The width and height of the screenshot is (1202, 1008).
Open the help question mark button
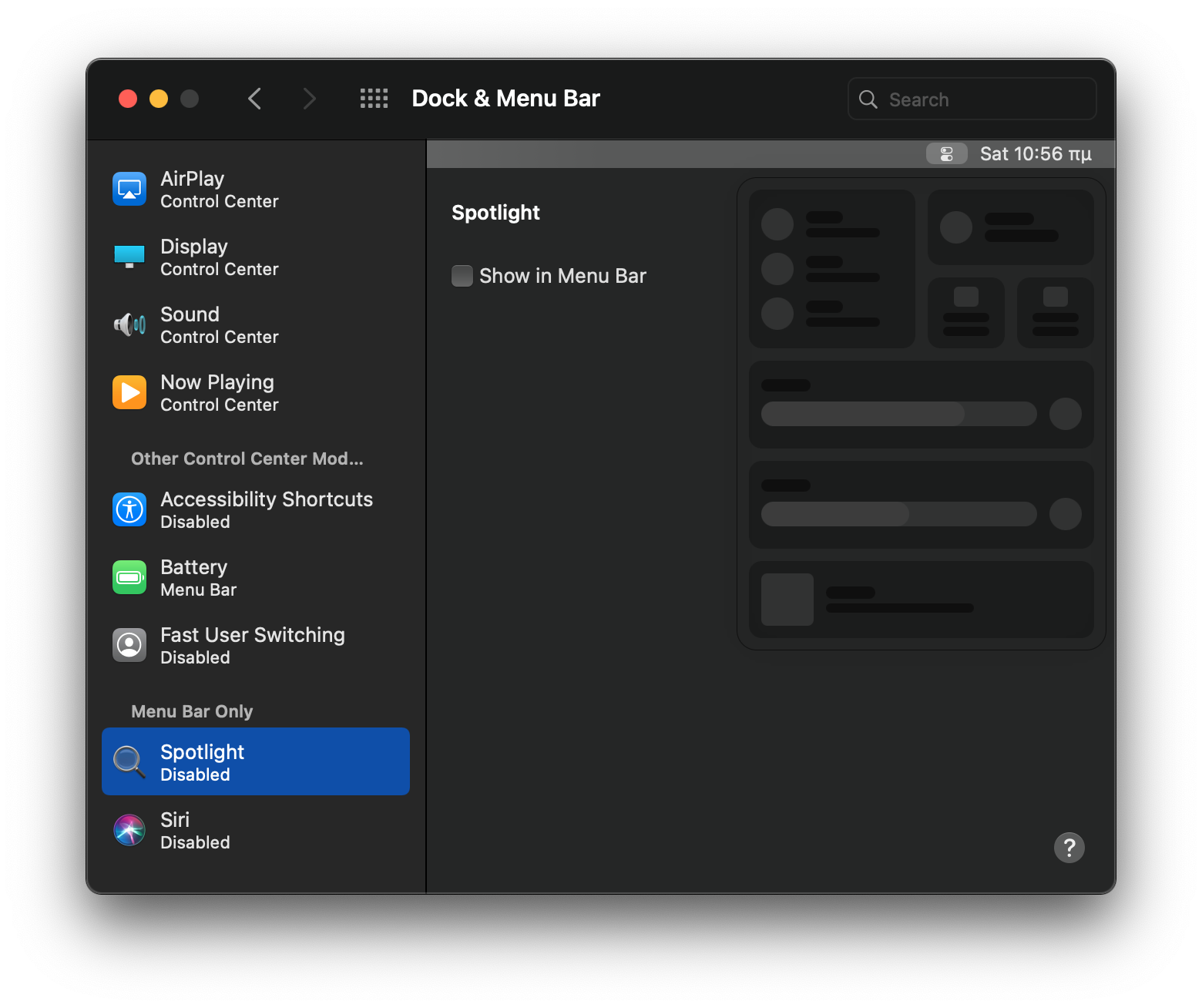click(1069, 848)
